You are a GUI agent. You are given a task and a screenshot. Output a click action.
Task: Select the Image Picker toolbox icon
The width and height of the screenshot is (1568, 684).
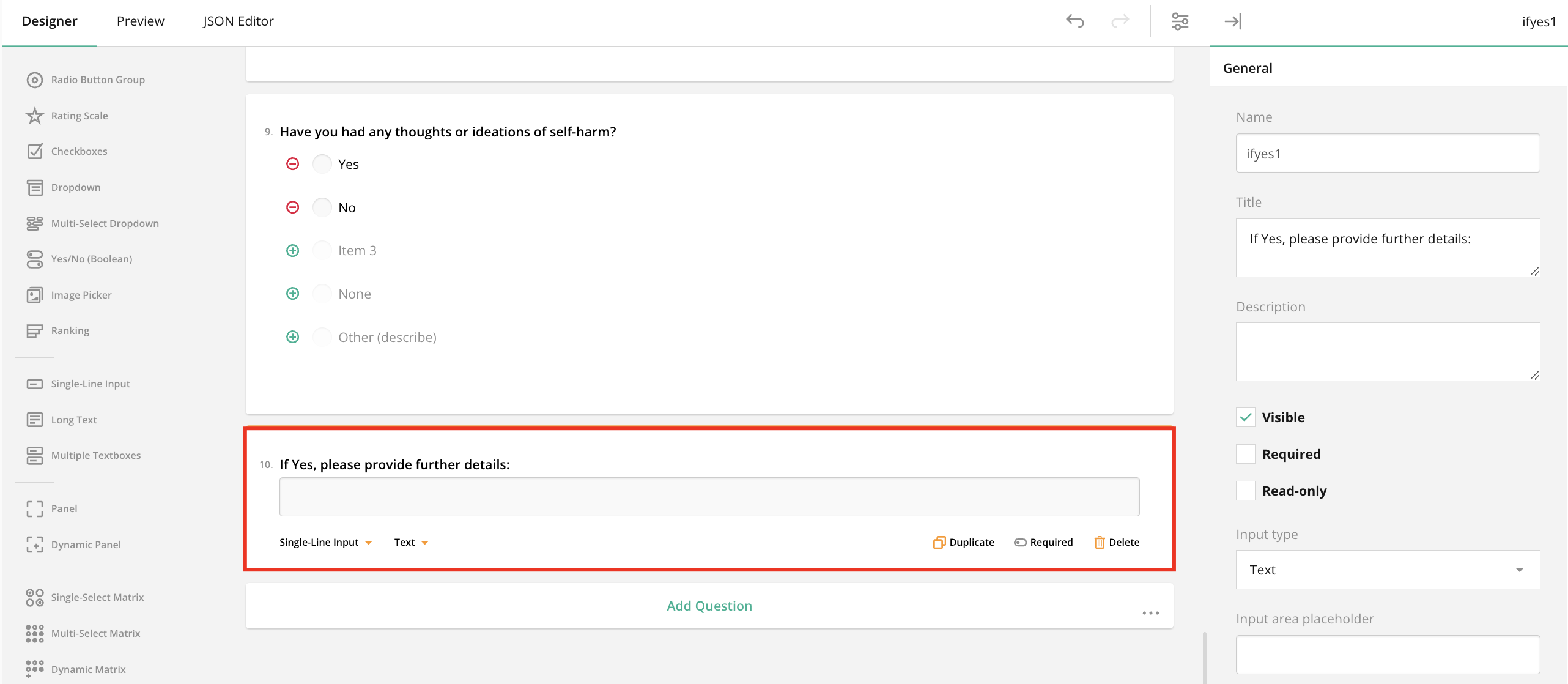coord(34,294)
